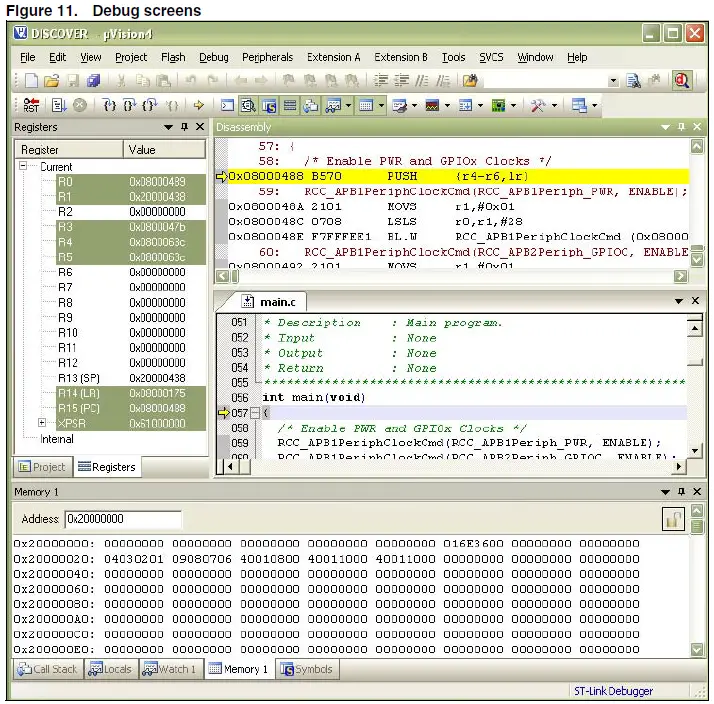Open the Trace windows icon
714x704 pixels.
click(465, 105)
